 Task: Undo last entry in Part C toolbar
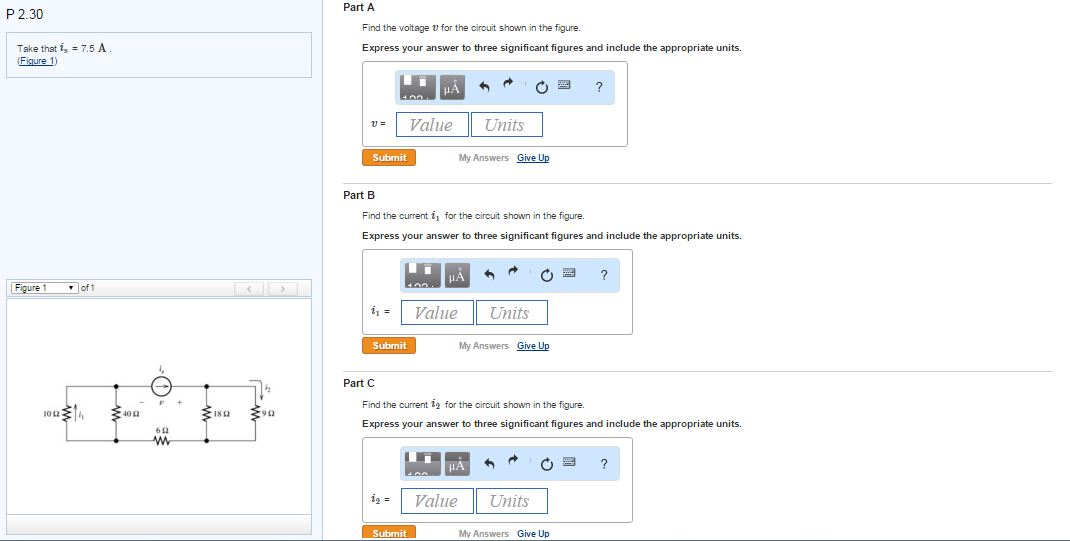490,463
